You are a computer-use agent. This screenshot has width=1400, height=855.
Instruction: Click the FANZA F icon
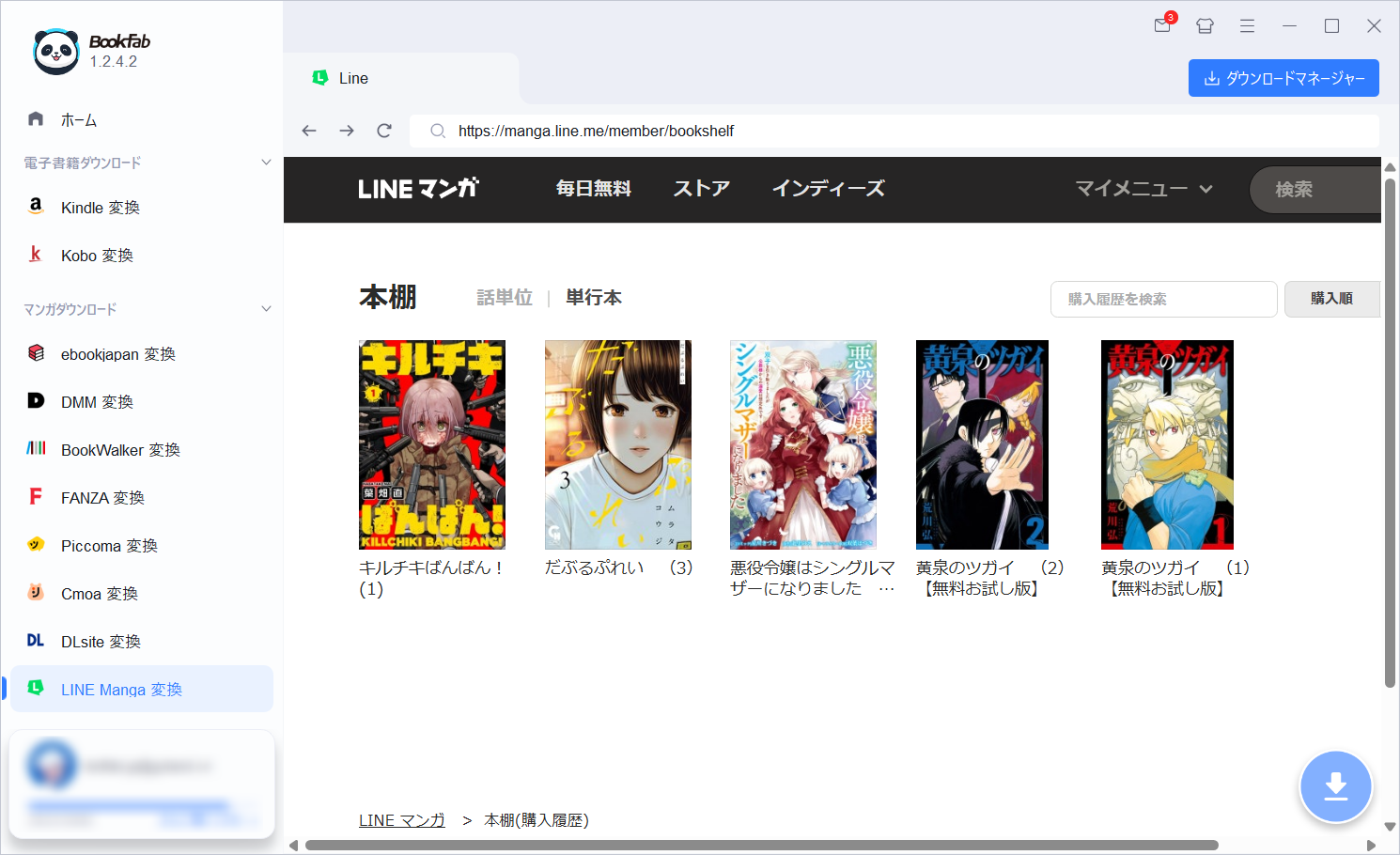(36, 496)
